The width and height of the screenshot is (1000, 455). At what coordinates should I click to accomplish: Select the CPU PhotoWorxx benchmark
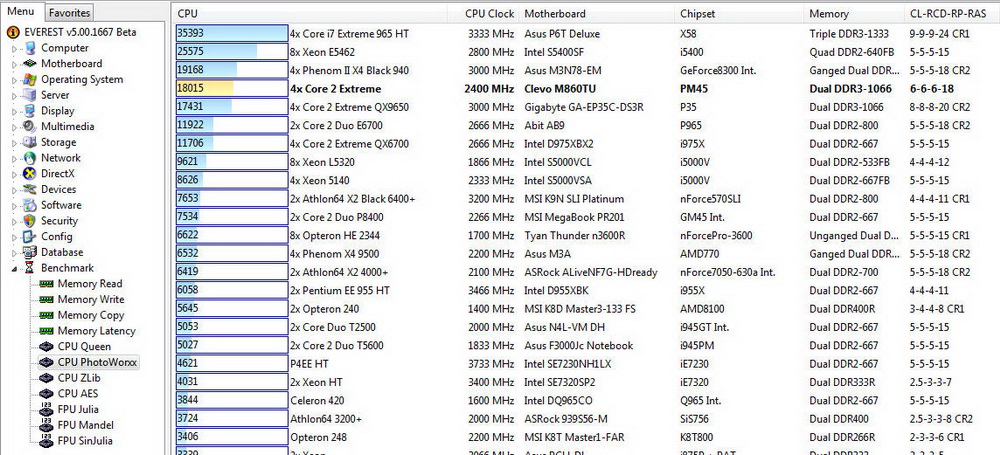click(88, 362)
